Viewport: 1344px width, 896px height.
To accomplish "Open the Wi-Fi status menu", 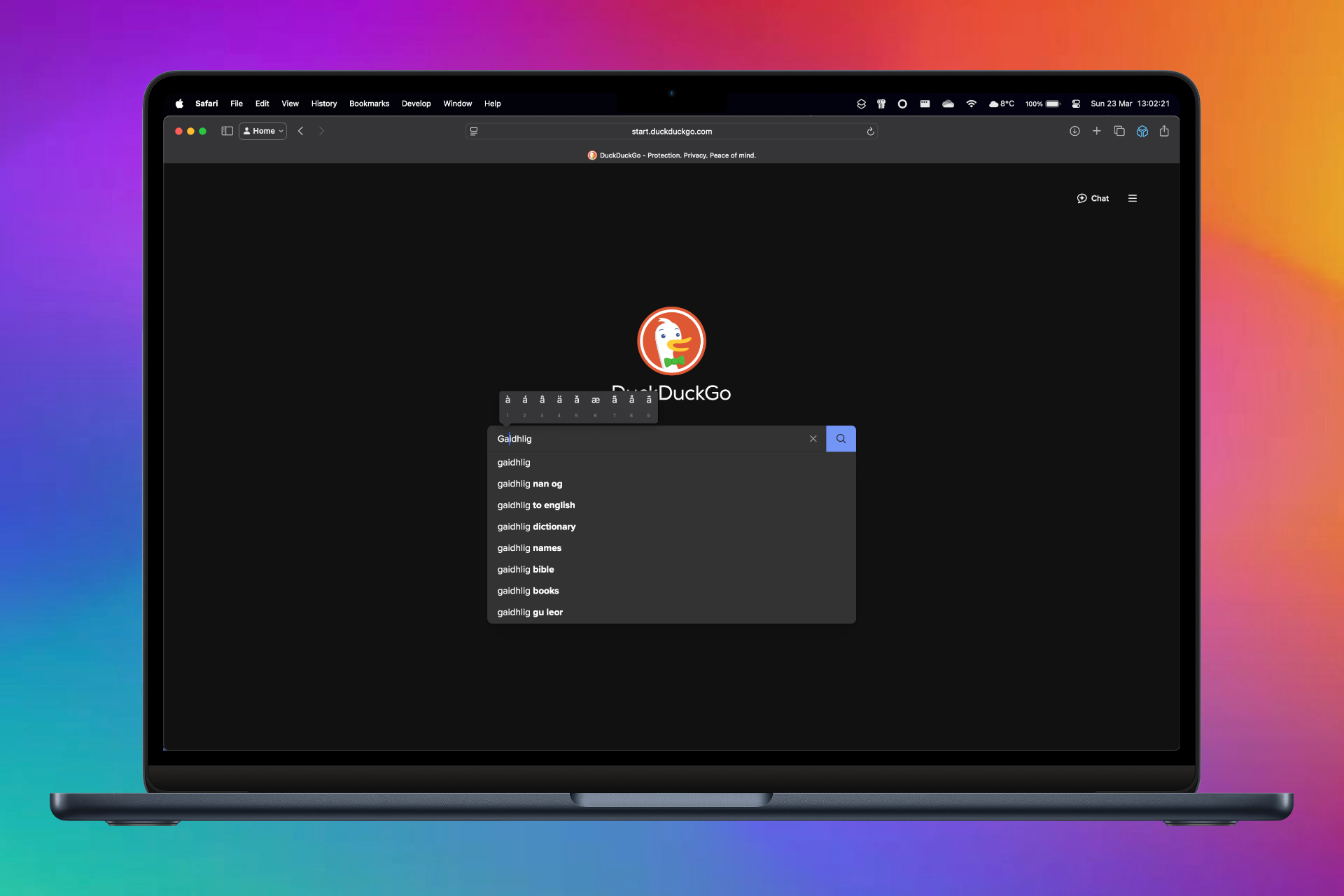I will coord(971,104).
